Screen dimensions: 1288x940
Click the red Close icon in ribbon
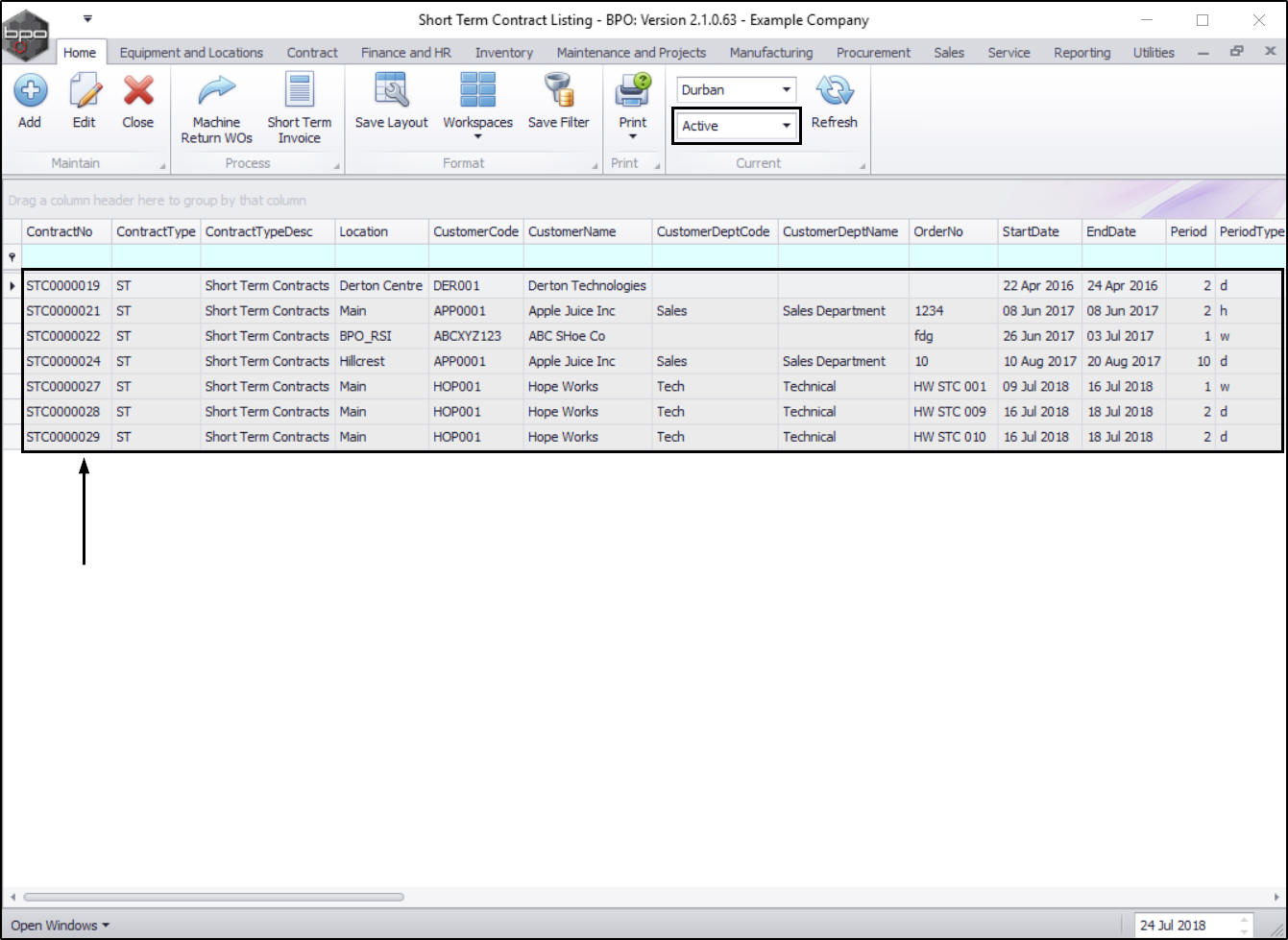point(138,92)
